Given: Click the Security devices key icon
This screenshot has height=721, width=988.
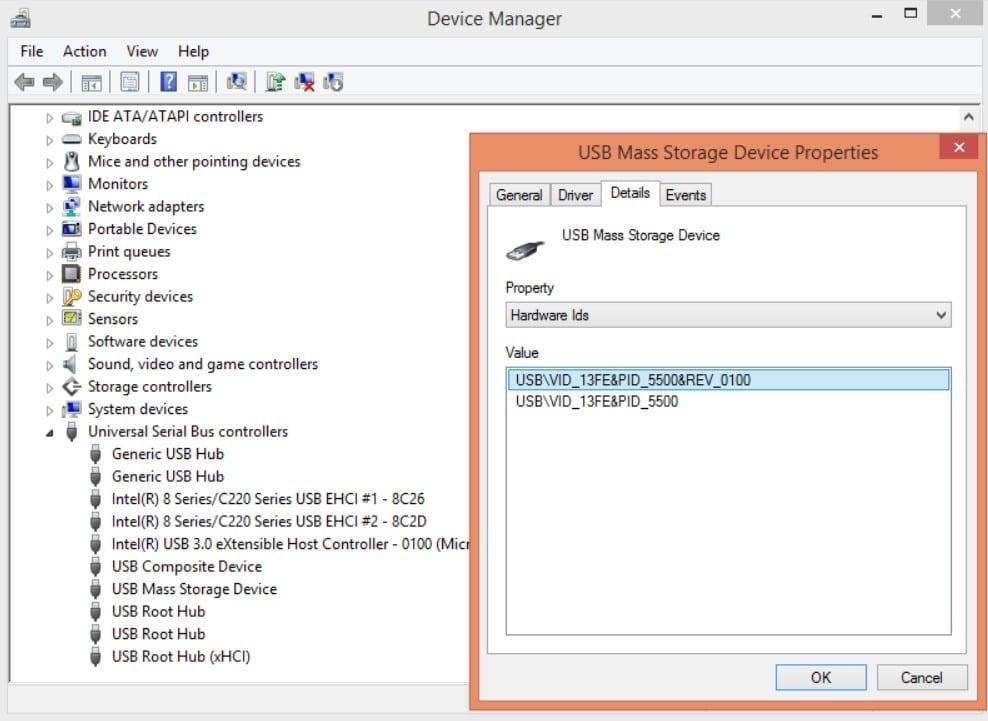Looking at the screenshot, I should point(71,296).
